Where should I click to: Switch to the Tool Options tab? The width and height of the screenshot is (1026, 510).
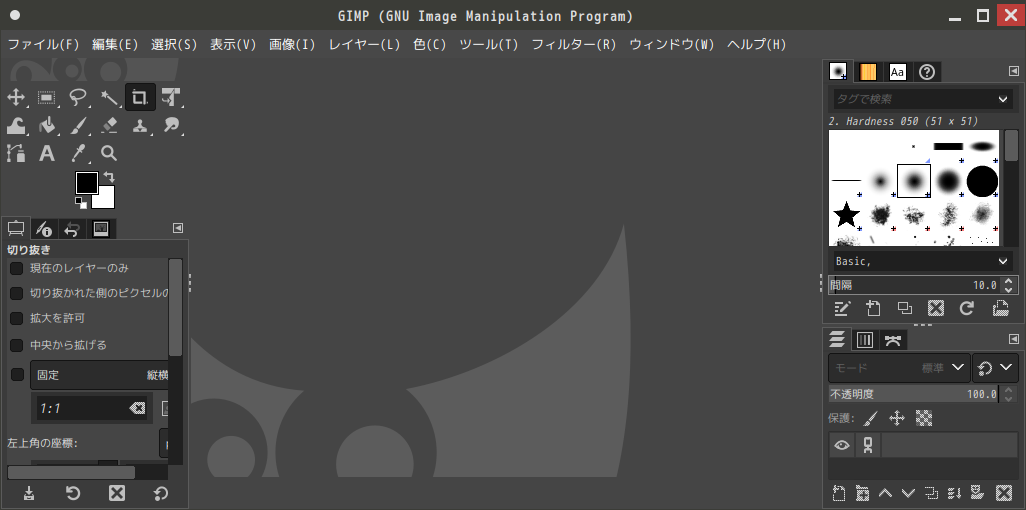[16, 228]
